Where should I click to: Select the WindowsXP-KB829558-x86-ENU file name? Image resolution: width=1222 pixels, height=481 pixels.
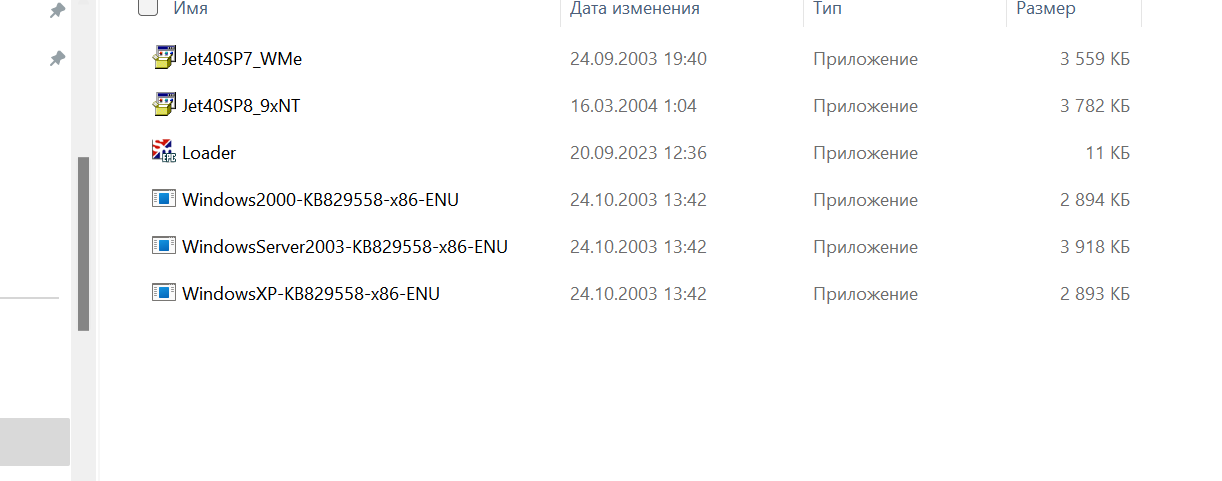tap(311, 294)
